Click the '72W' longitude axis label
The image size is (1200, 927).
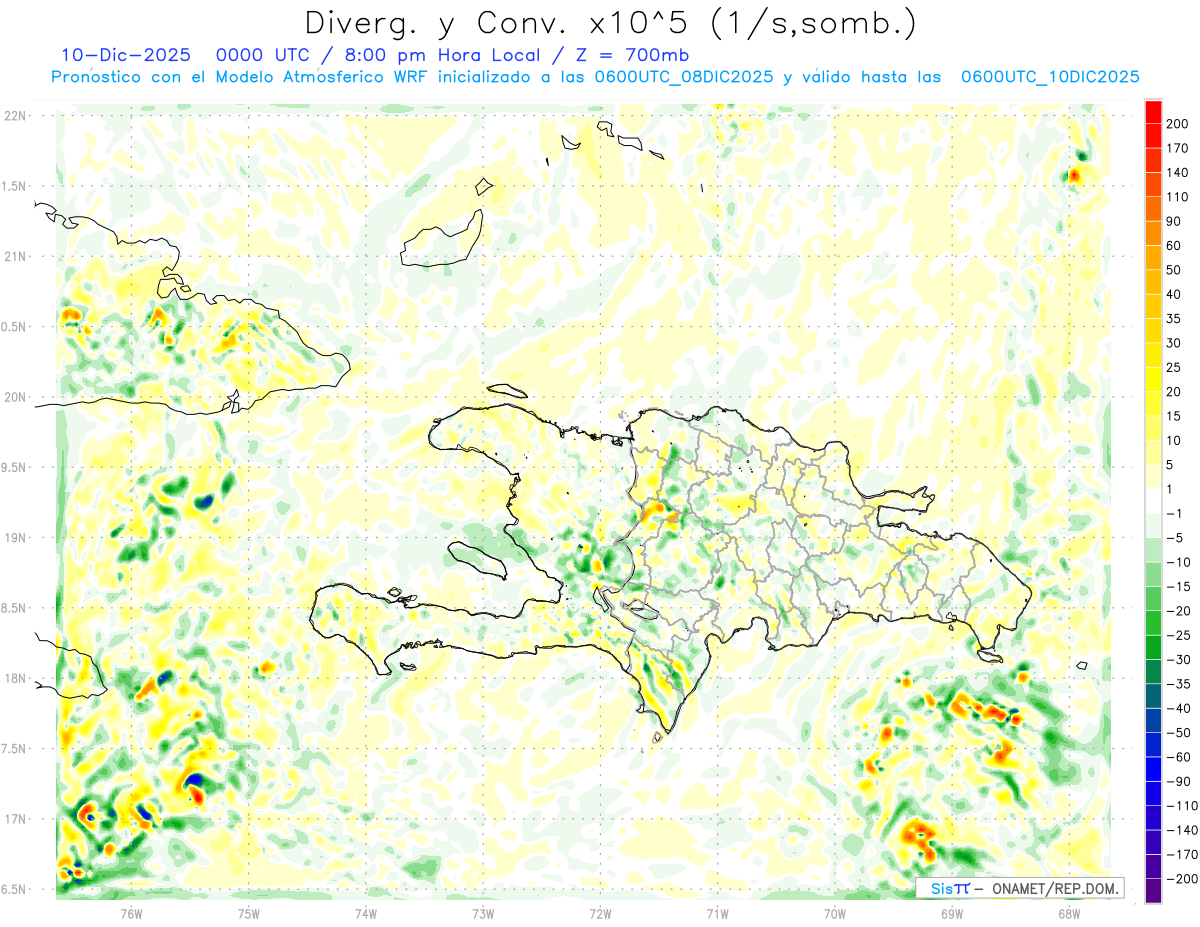[x=600, y=913]
